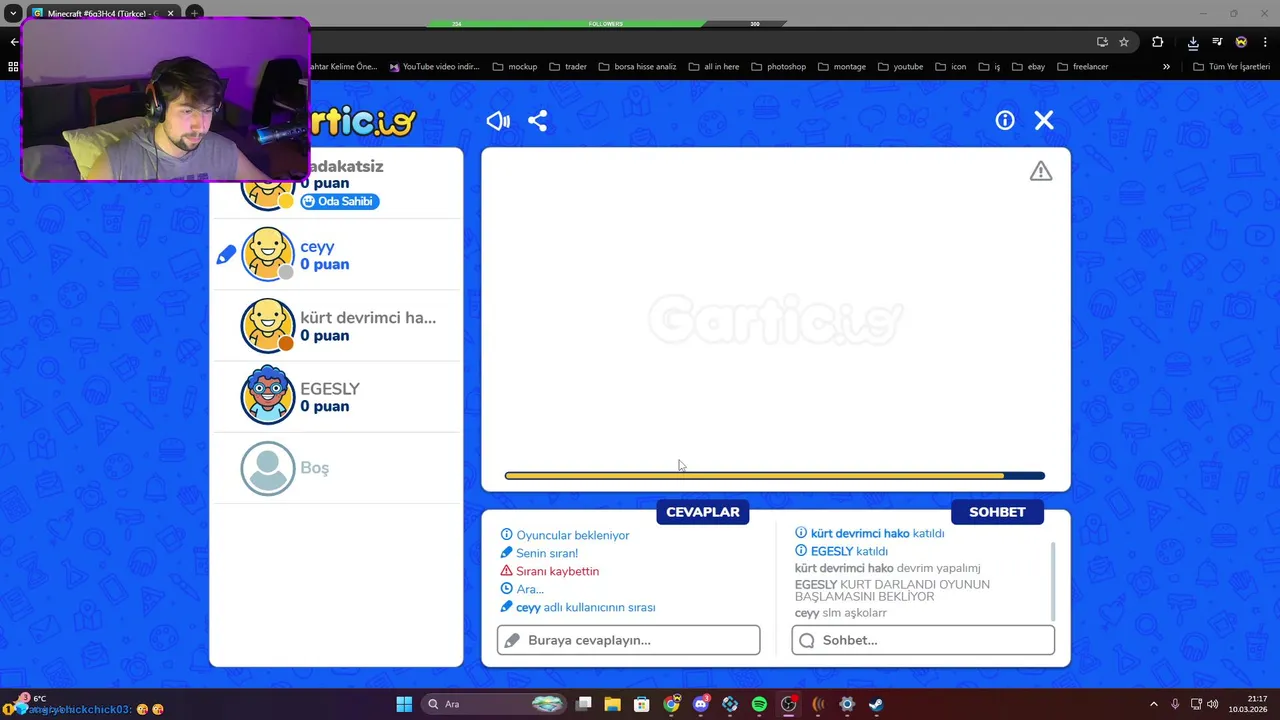This screenshot has width=1280, height=720.
Task: Click the Minecraft #6a3Hc4 browser tab
Action: pos(103,13)
